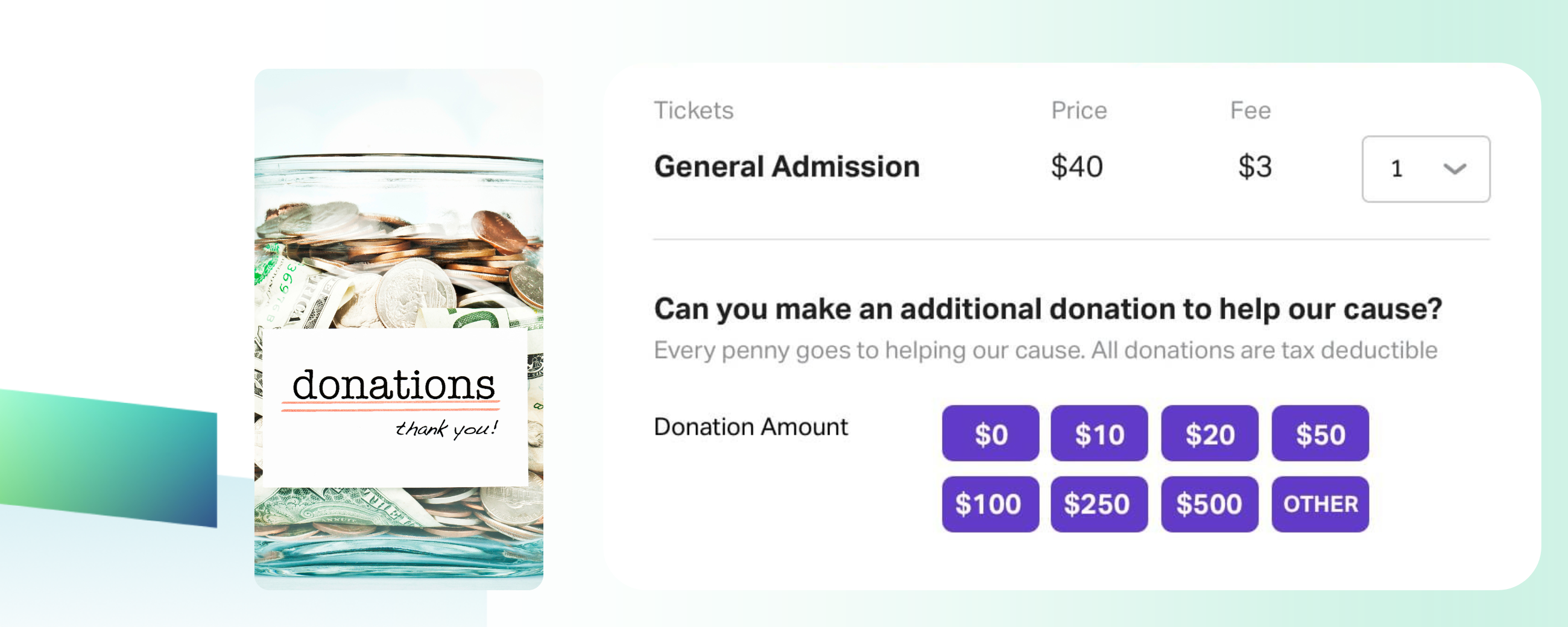Select OTHER to enter custom donation
The height and width of the screenshot is (627, 1568).
tap(1320, 503)
